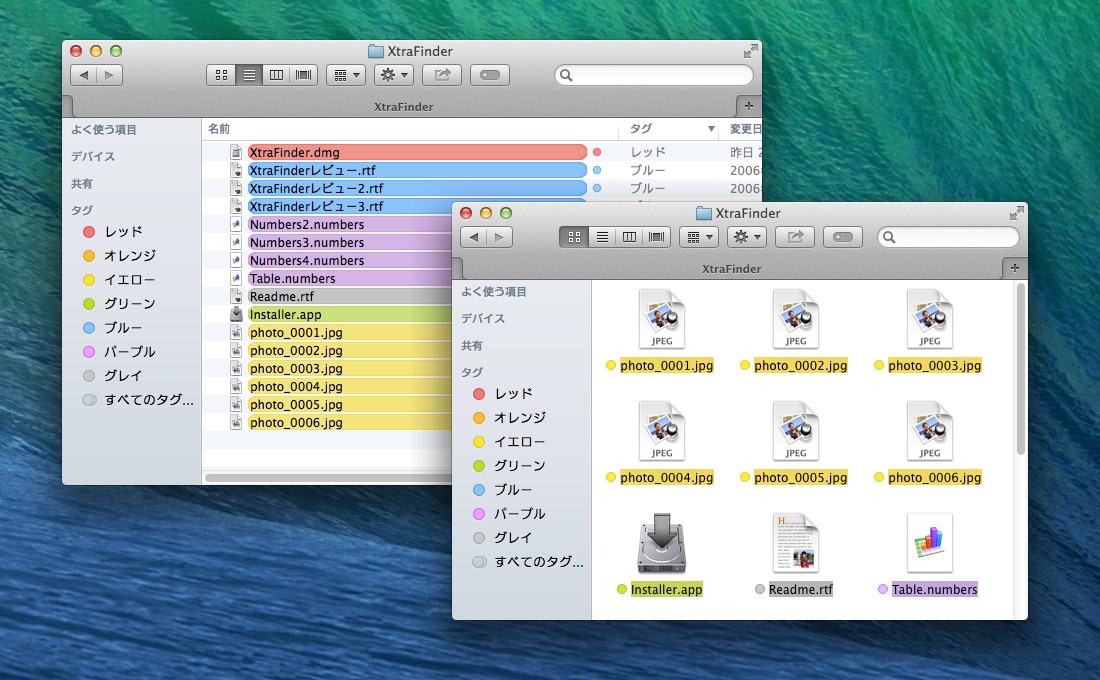Select ブルー tag in rear window sidebar

[112, 328]
